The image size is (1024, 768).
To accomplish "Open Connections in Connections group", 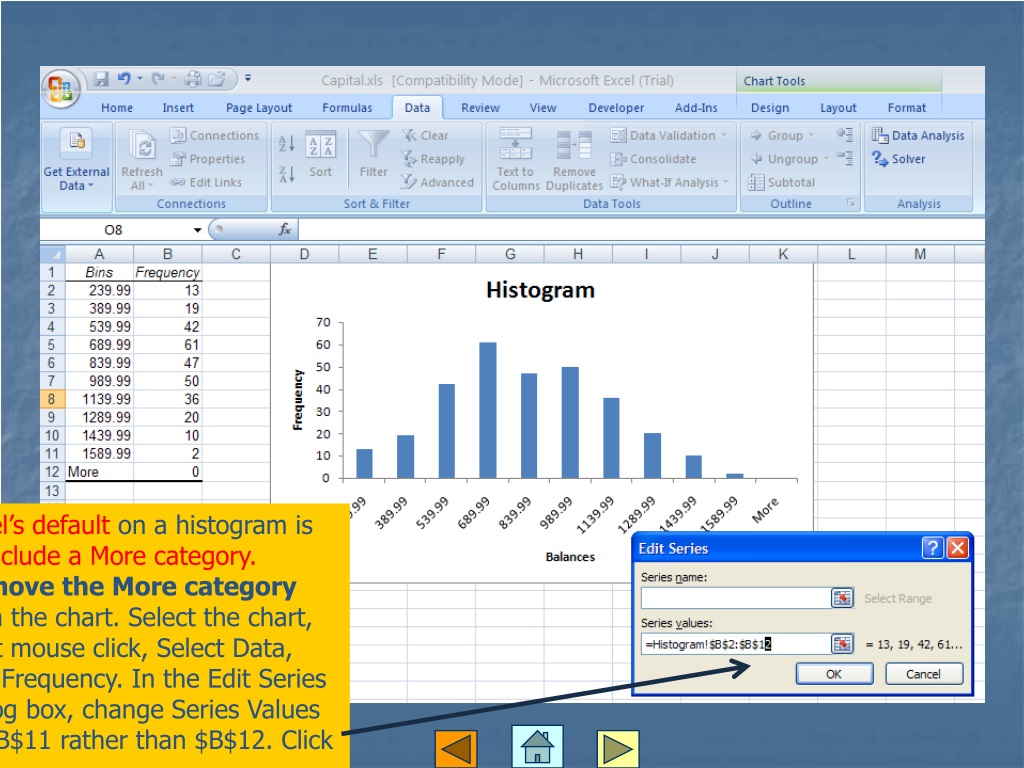I will coord(215,135).
